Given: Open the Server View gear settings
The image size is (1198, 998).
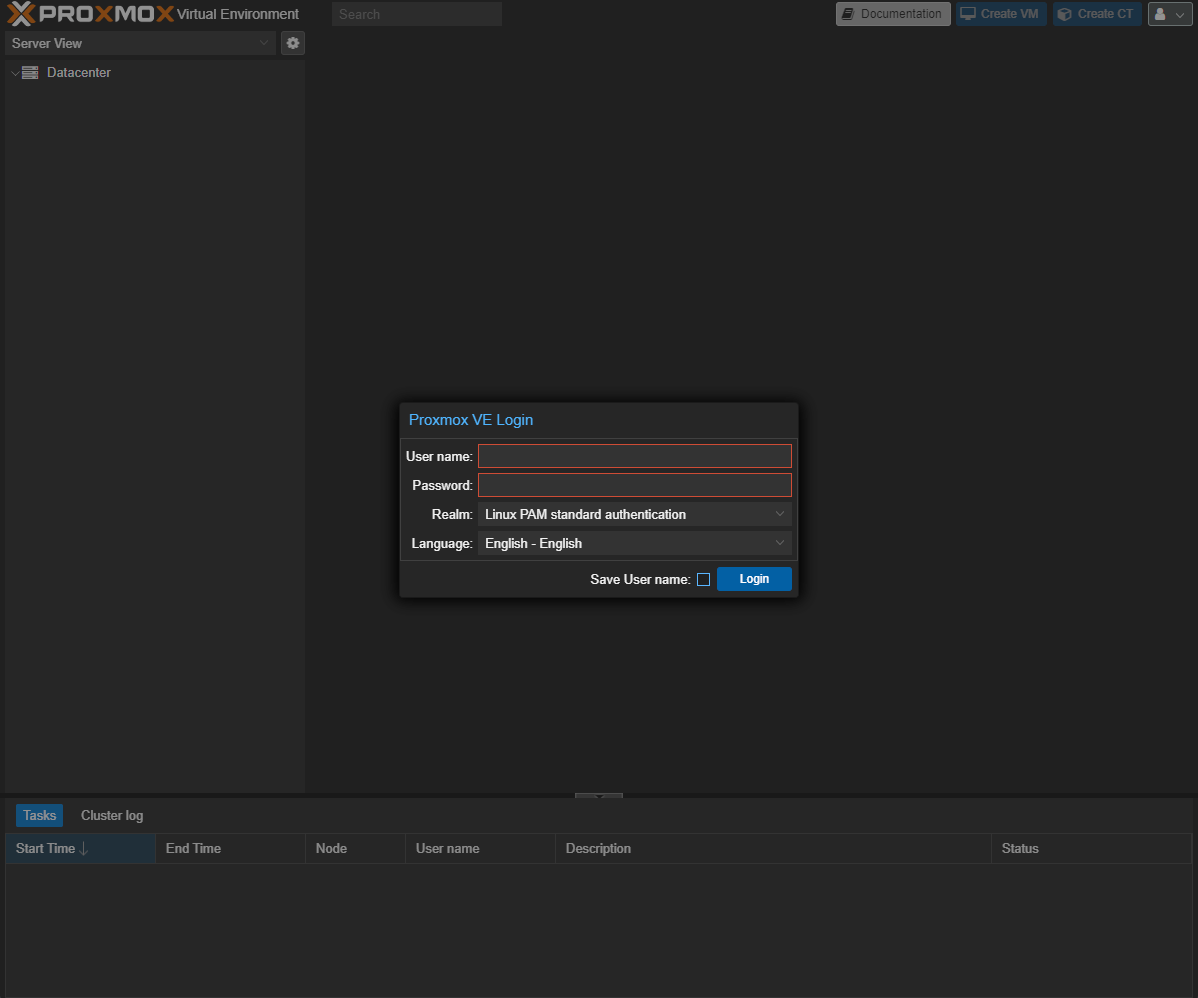Looking at the screenshot, I should click(x=292, y=43).
